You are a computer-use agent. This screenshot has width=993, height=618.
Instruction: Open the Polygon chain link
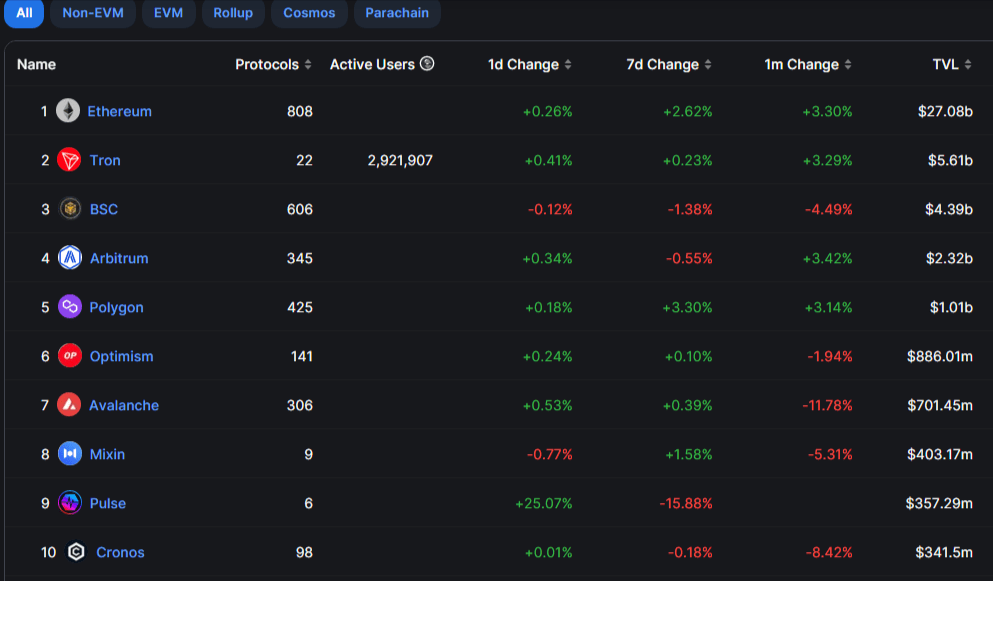point(117,308)
